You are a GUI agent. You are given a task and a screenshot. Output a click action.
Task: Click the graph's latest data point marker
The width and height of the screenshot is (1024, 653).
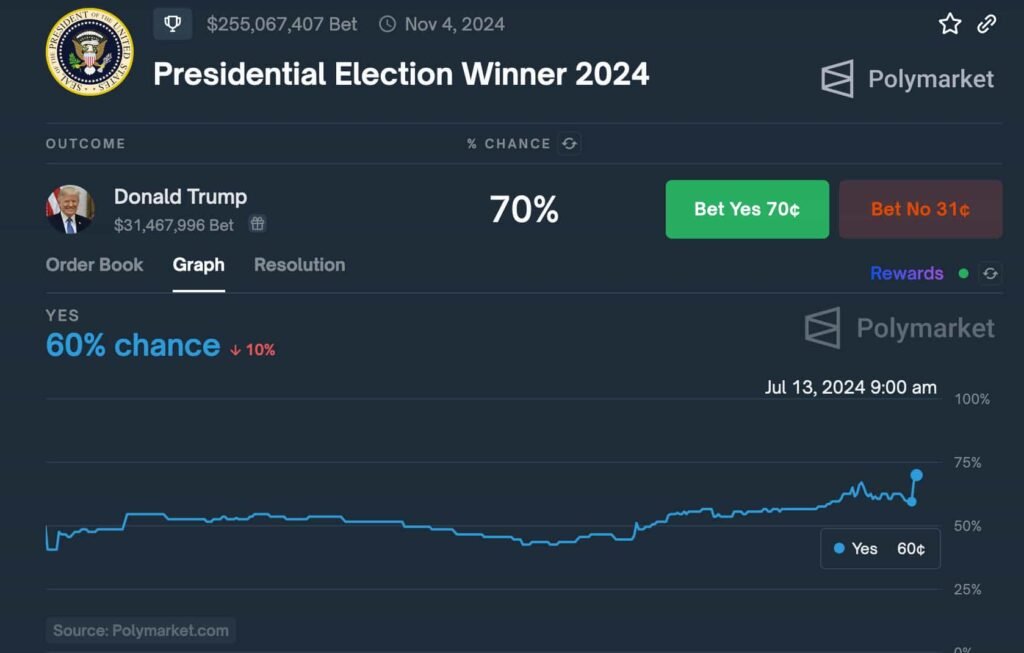click(916, 475)
